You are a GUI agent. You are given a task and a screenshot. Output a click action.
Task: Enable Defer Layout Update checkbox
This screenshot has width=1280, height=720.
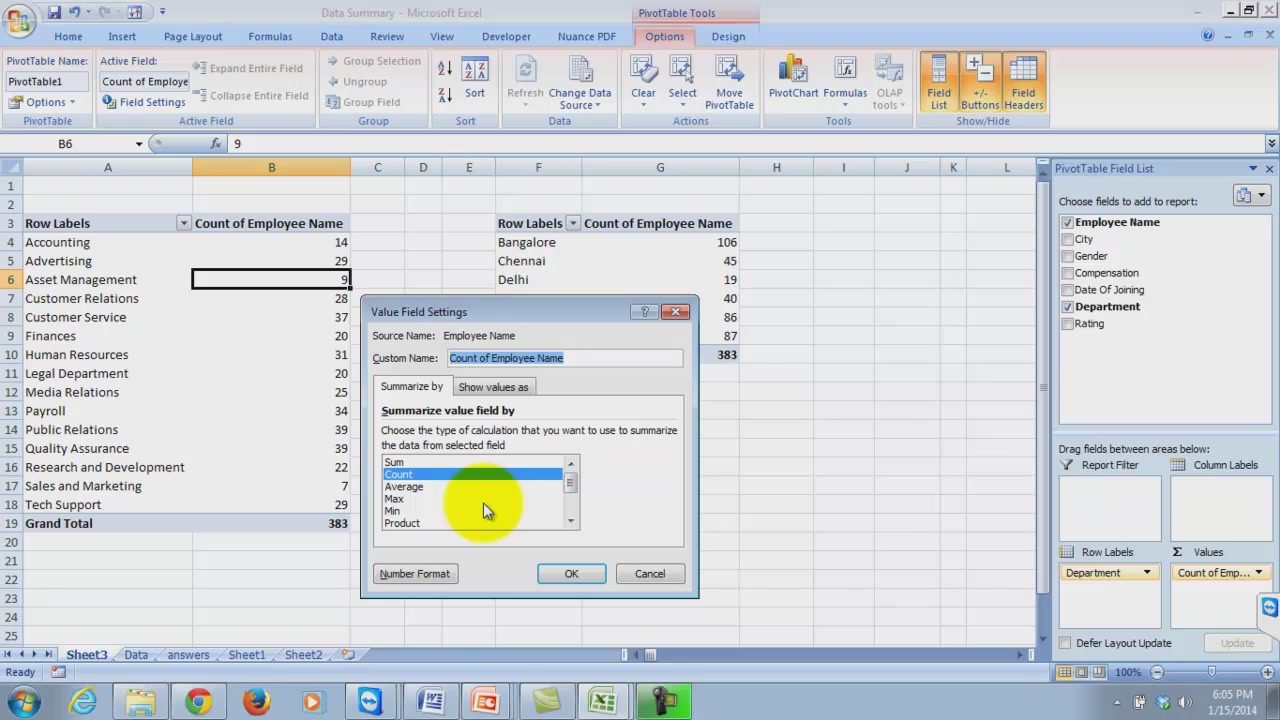1065,643
